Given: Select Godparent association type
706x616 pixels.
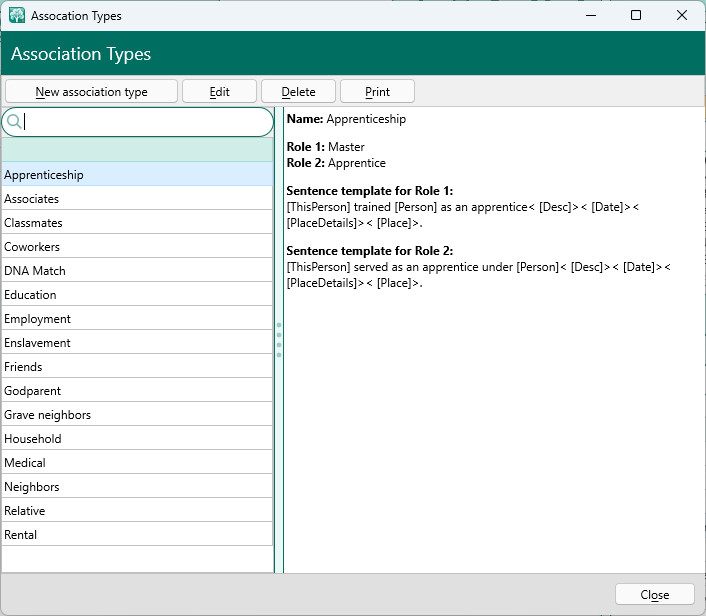Looking at the screenshot, I should pos(137,391).
